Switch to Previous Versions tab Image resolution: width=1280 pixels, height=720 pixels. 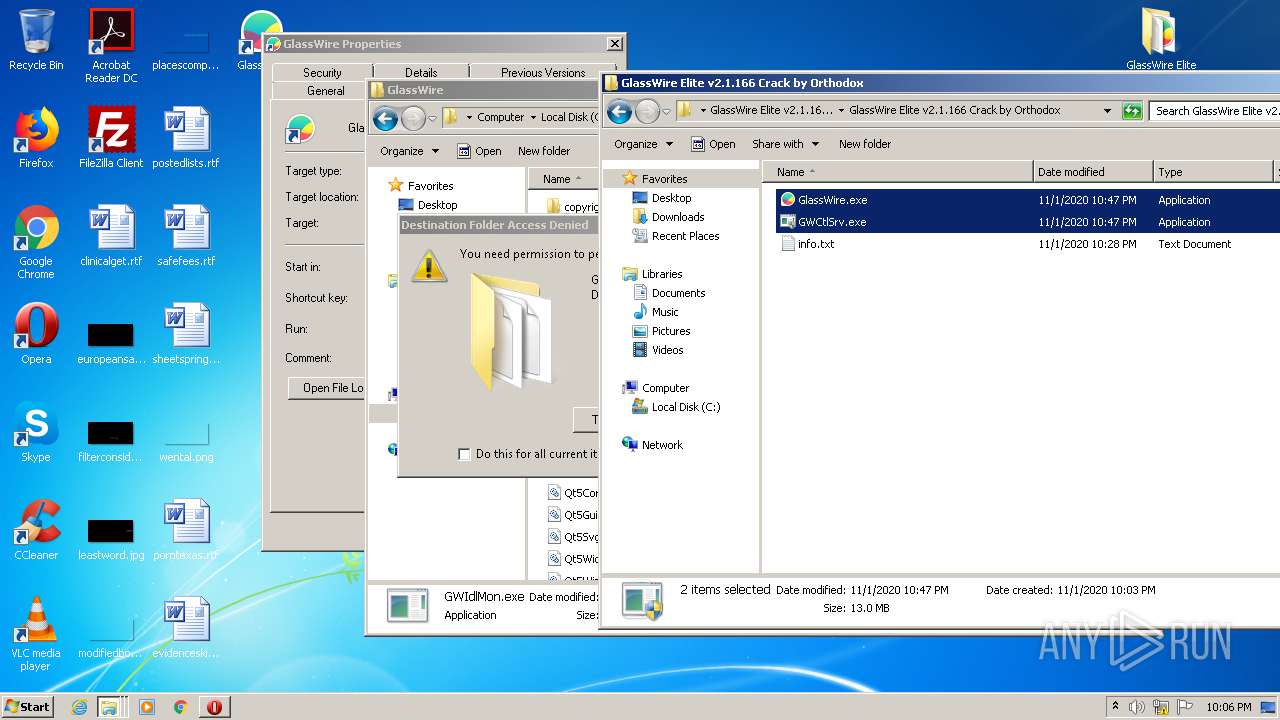click(x=543, y=72)
